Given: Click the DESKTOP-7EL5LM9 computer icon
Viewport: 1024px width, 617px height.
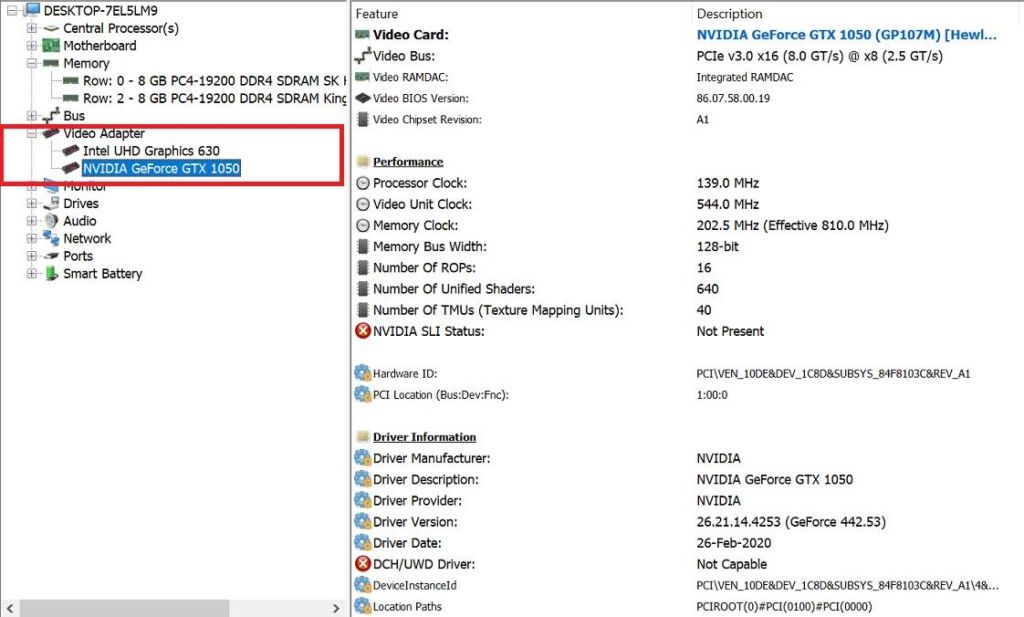Looking at the screenshot, I should (32, 10).
